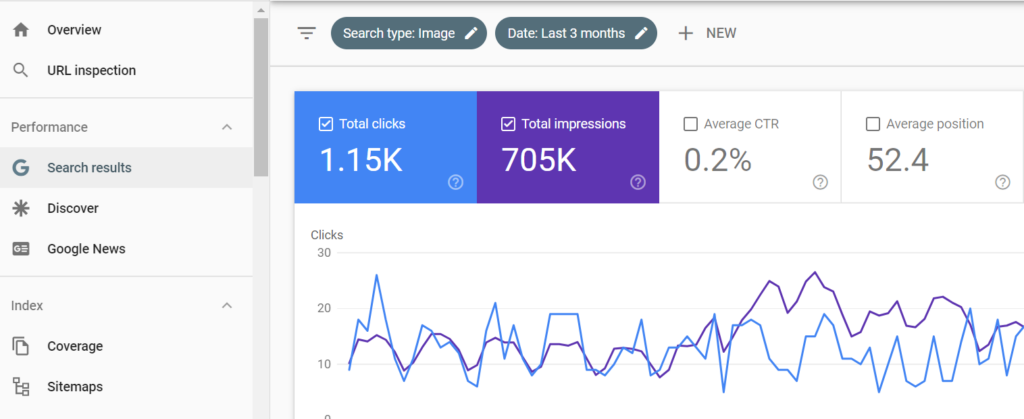Click the filter list icon
The image size is (1024, 419).
(x=306, y=33)
